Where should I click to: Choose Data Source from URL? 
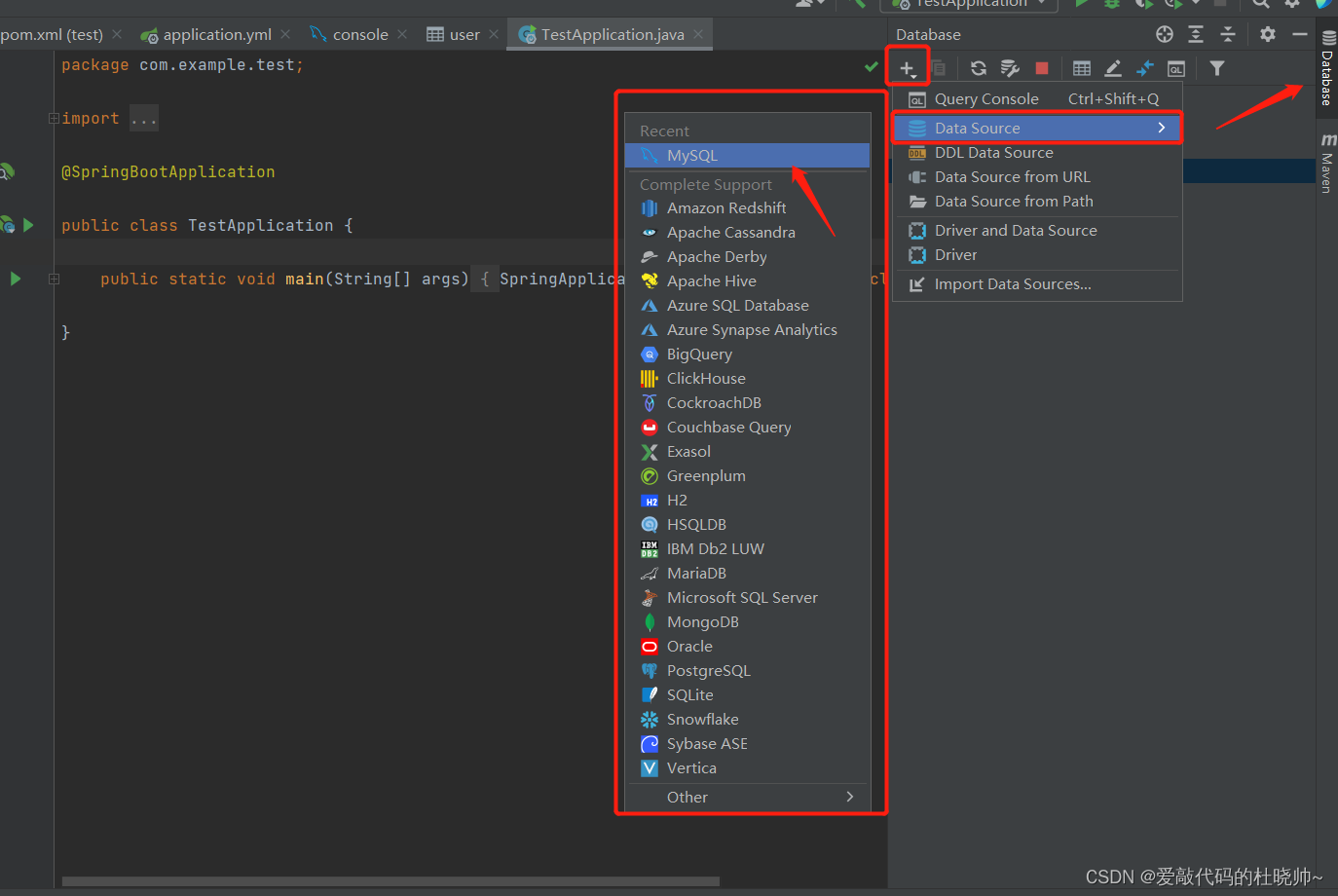(1037, 177)
